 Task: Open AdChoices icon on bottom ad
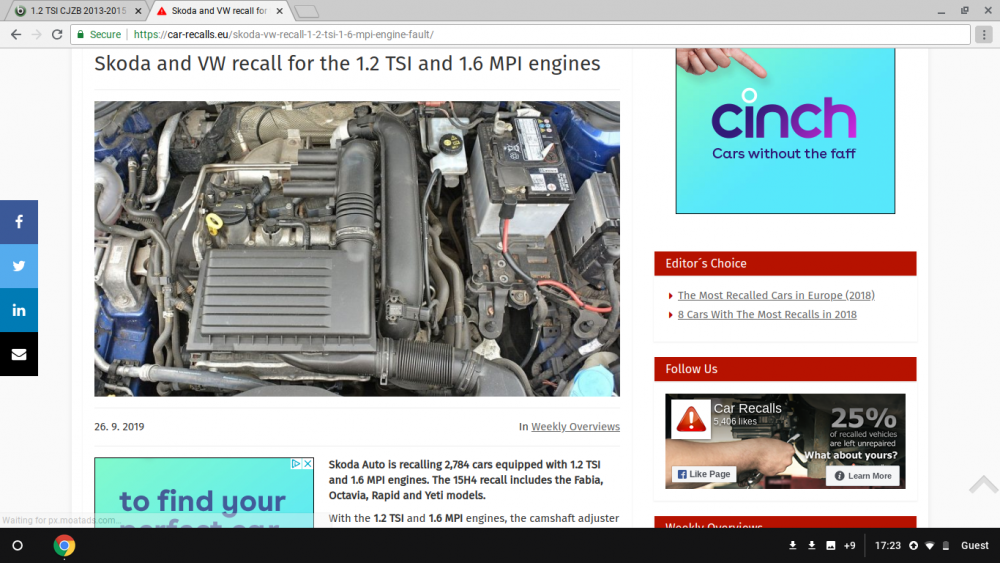[x=296, y=464]
